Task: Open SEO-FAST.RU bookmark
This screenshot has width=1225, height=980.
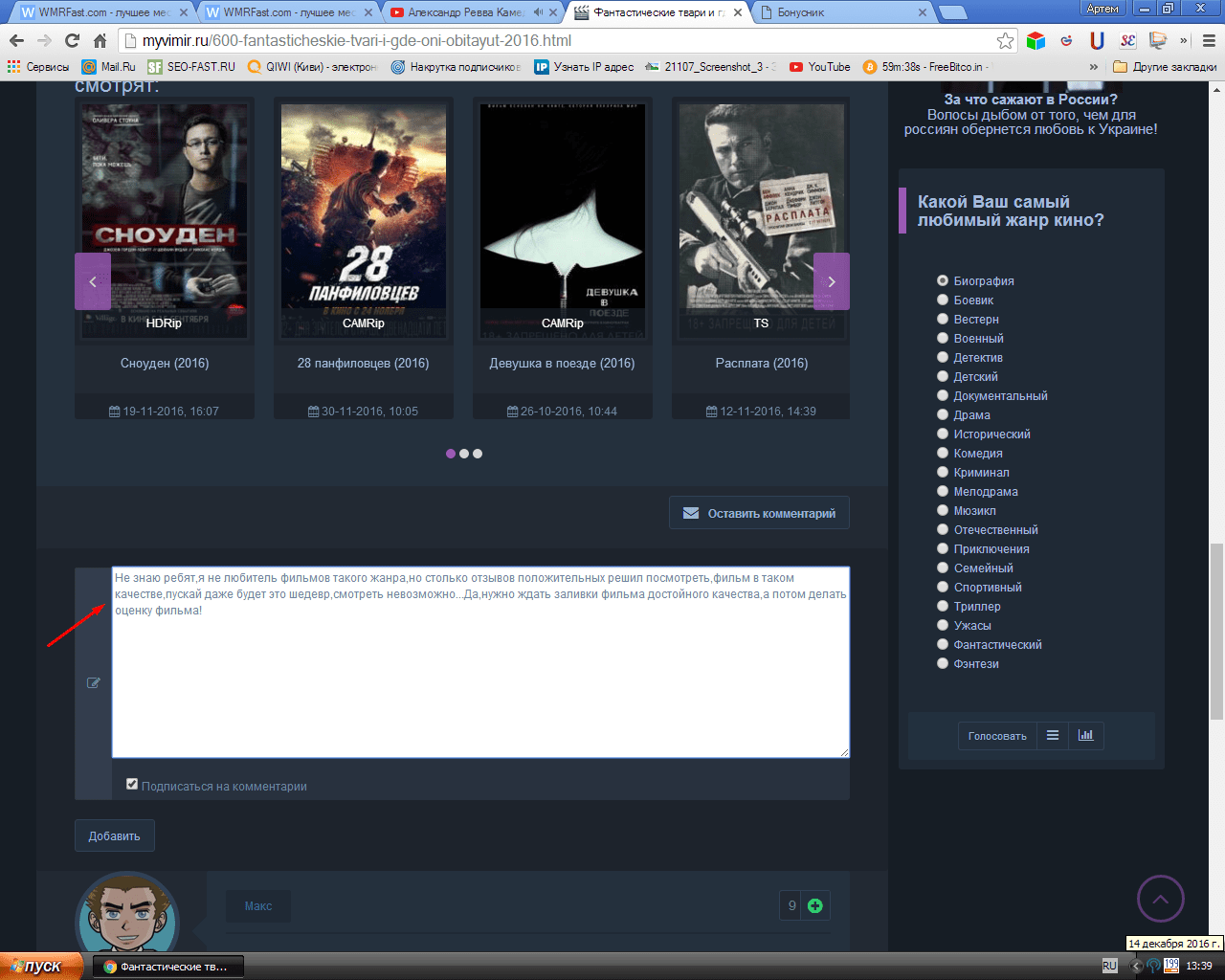Action: coord(191,67)
